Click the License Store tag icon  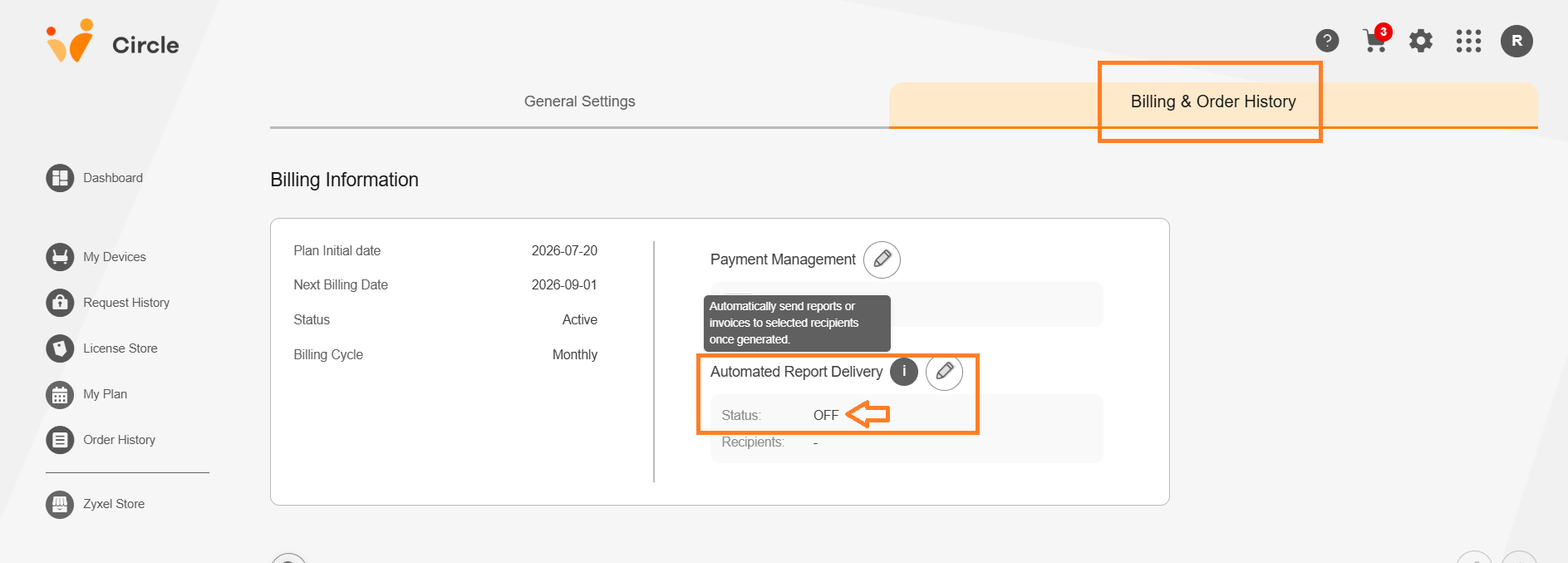[x=60, y=348]
